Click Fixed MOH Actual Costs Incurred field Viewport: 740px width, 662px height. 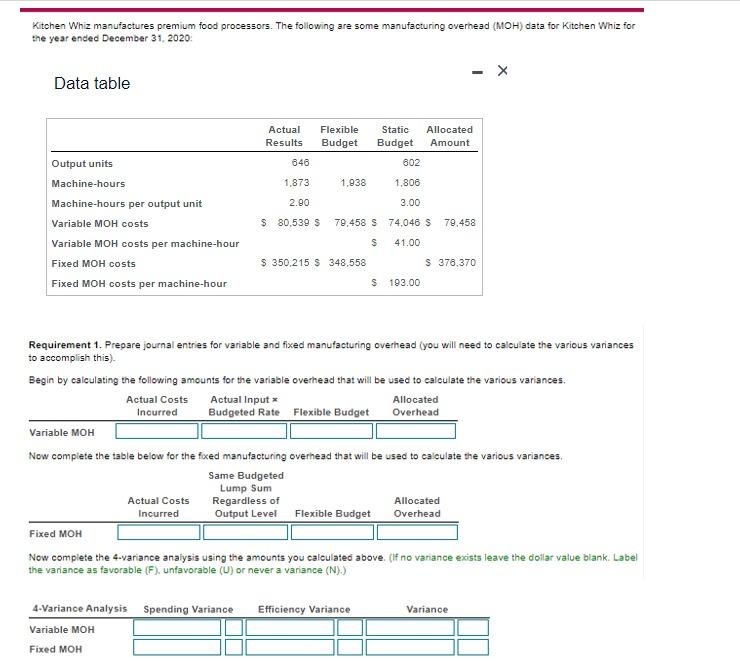pyautogui.click(x=159, y=532)
